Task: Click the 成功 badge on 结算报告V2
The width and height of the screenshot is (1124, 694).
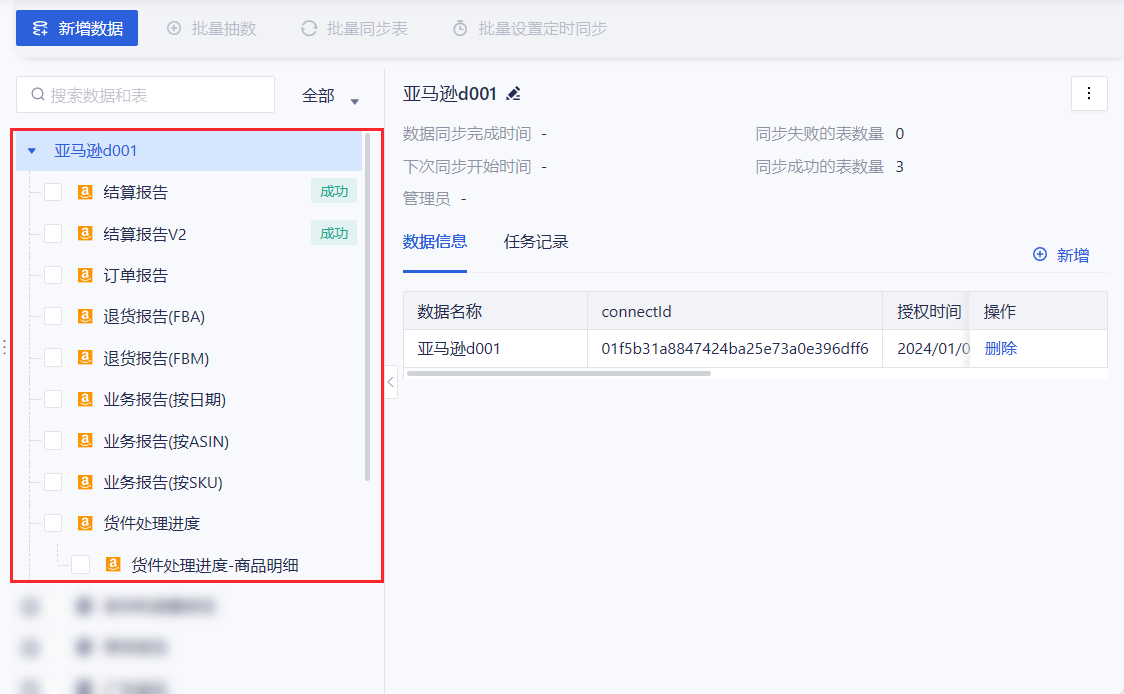Action: [x=334, y=233]
